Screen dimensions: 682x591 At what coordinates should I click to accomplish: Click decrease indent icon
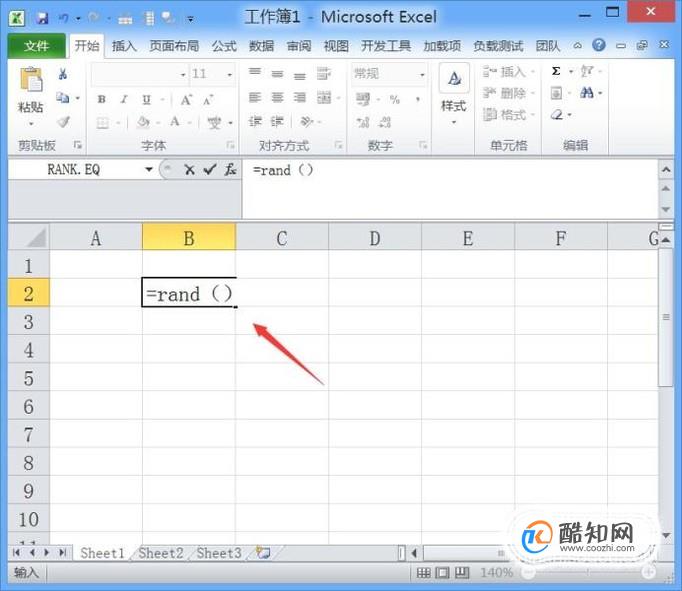pos(255,121)
